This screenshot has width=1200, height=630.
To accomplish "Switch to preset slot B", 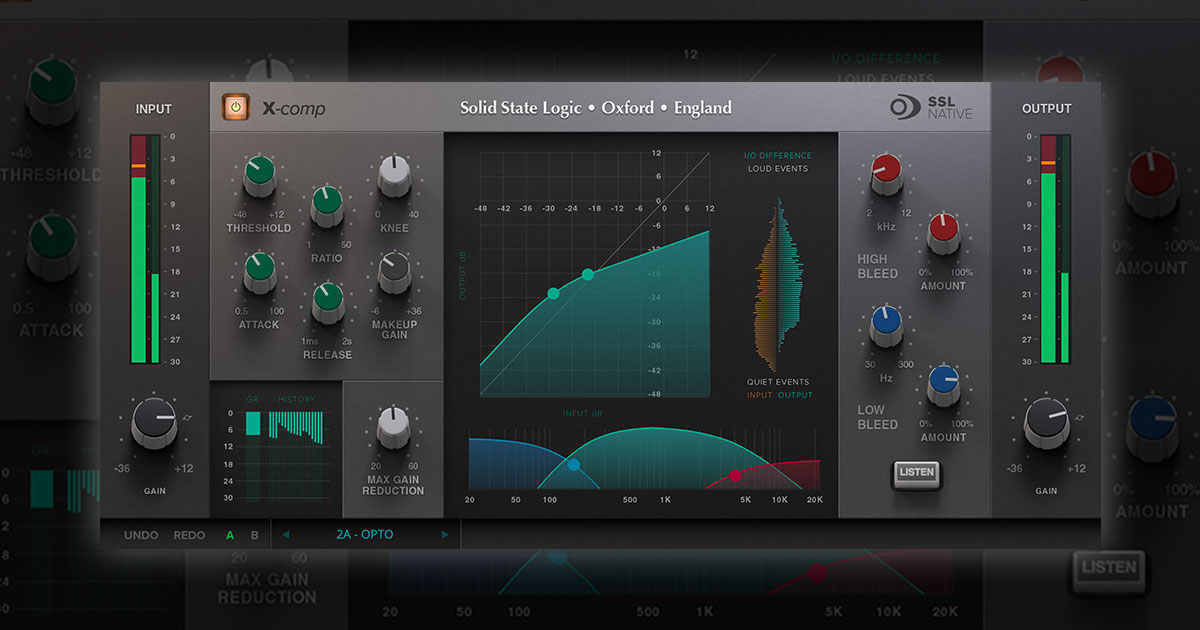I will (254, 535).
